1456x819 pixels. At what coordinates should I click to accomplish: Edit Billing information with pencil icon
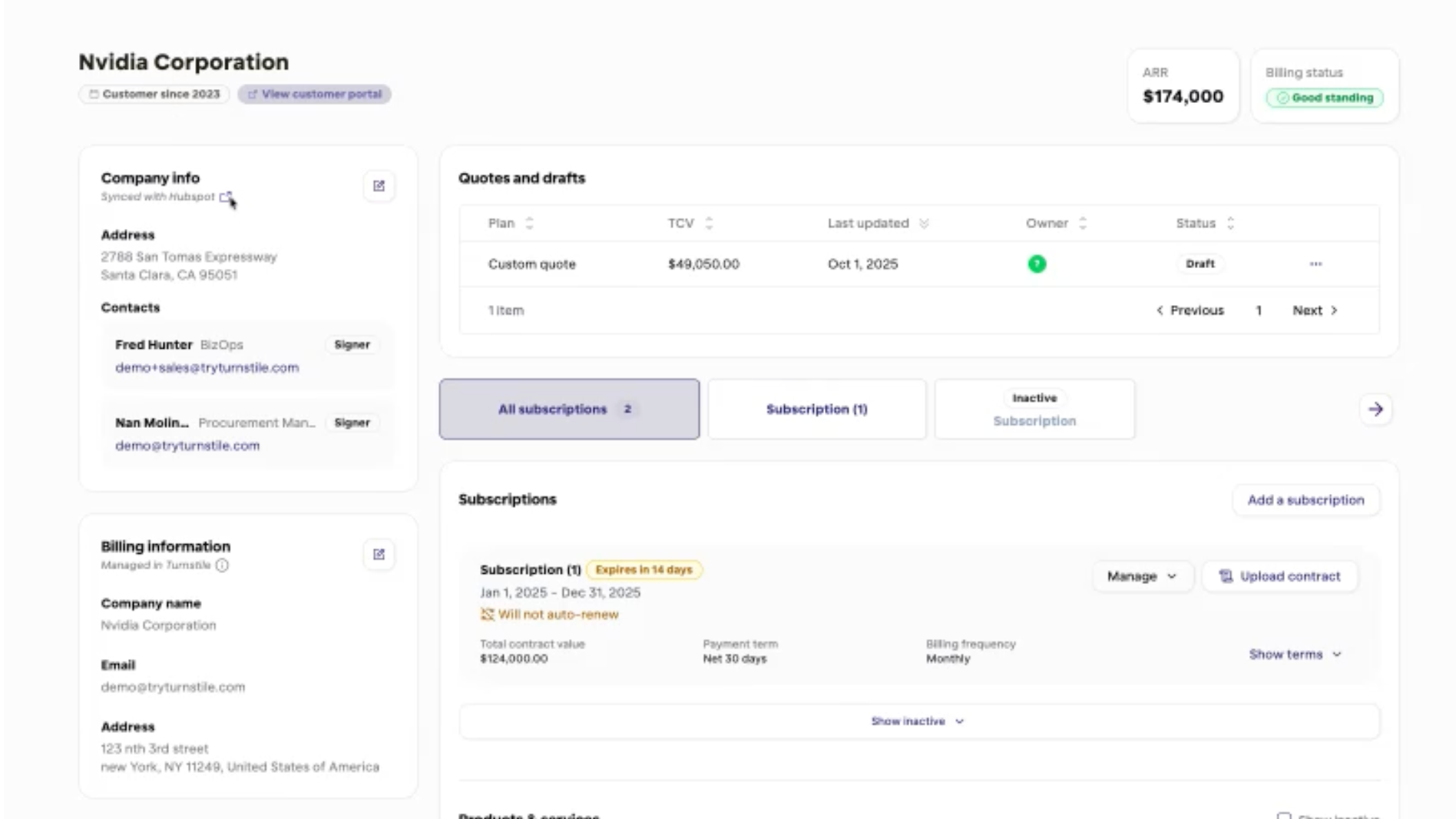(x=379, y=555)
